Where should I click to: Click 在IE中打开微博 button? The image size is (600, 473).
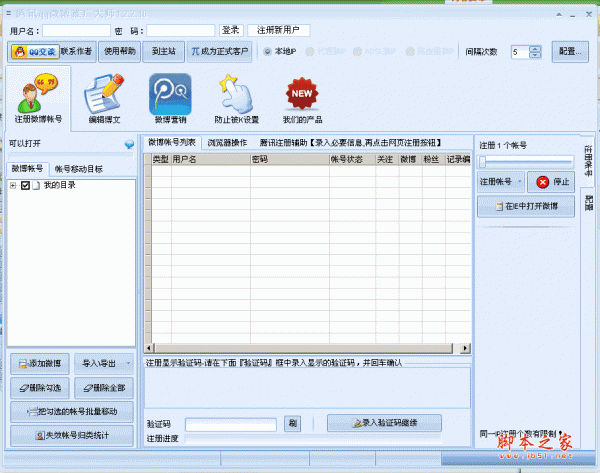[526, 207]
